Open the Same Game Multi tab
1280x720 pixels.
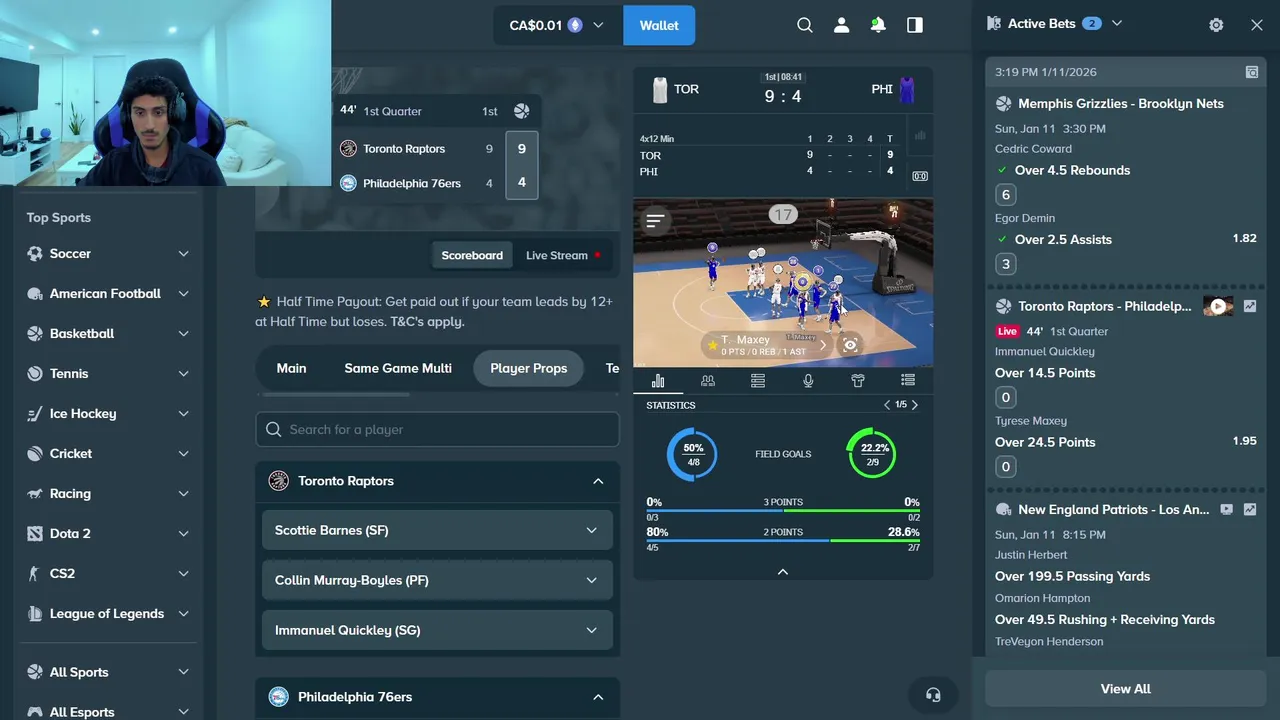coord(398,368)
